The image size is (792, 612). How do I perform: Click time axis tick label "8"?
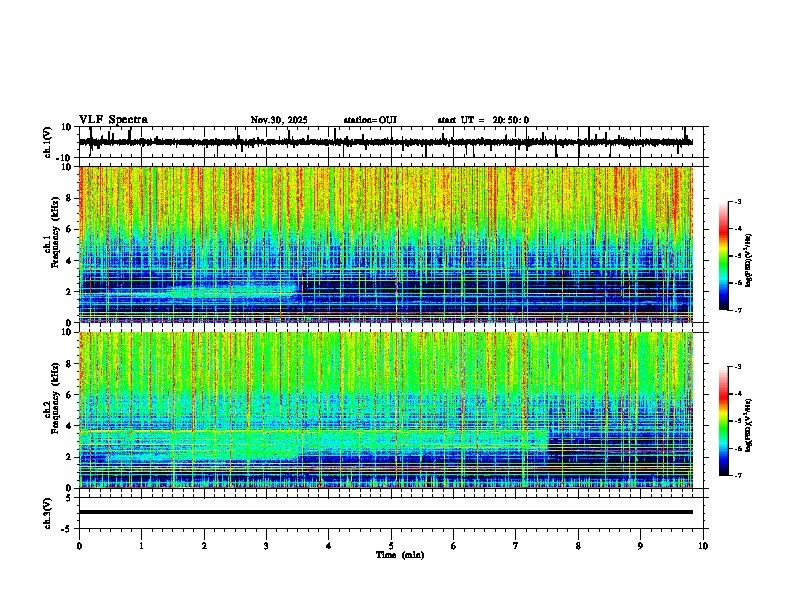point(578,546)
